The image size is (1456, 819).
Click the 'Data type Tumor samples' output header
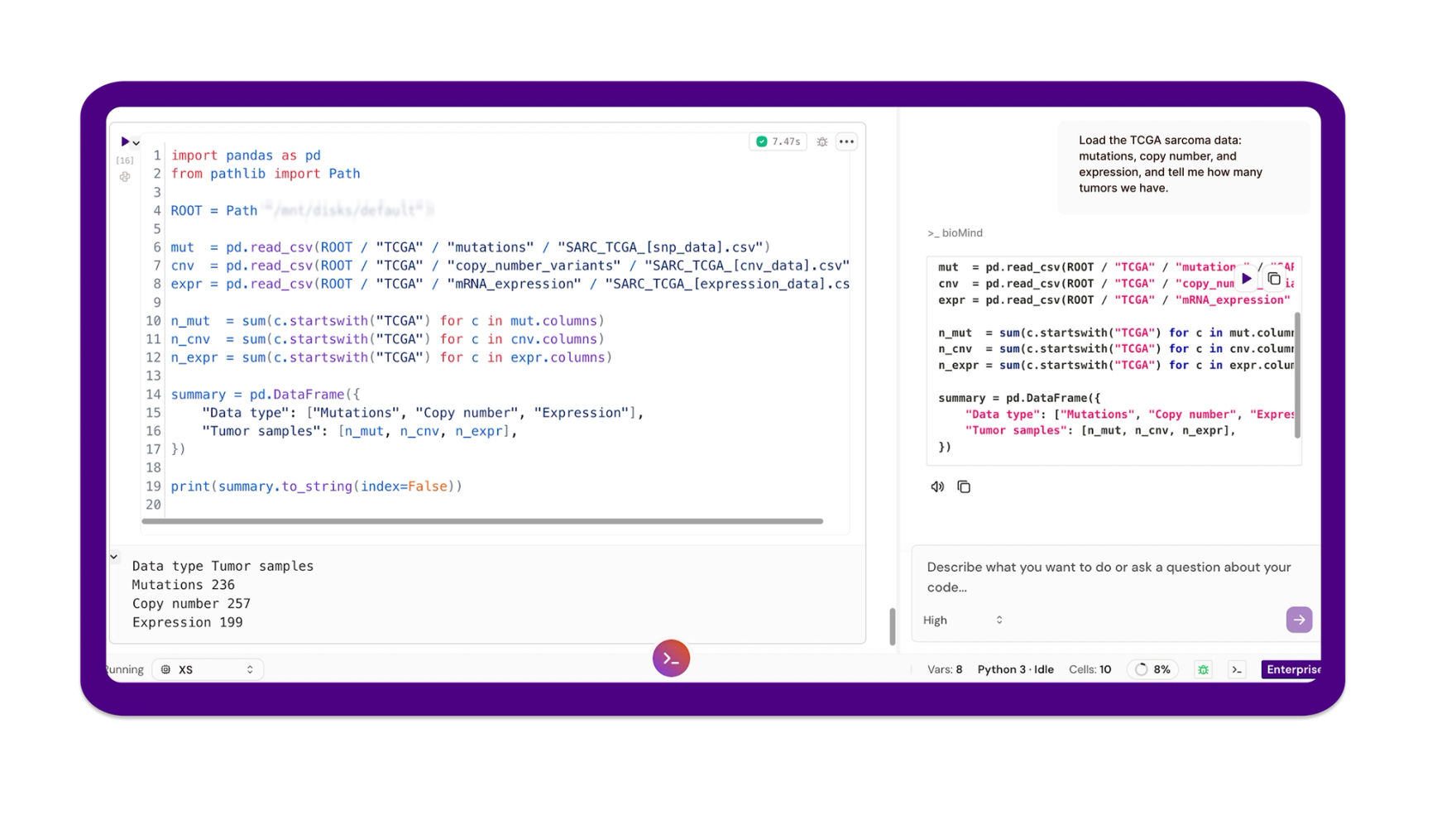[223, 567]
